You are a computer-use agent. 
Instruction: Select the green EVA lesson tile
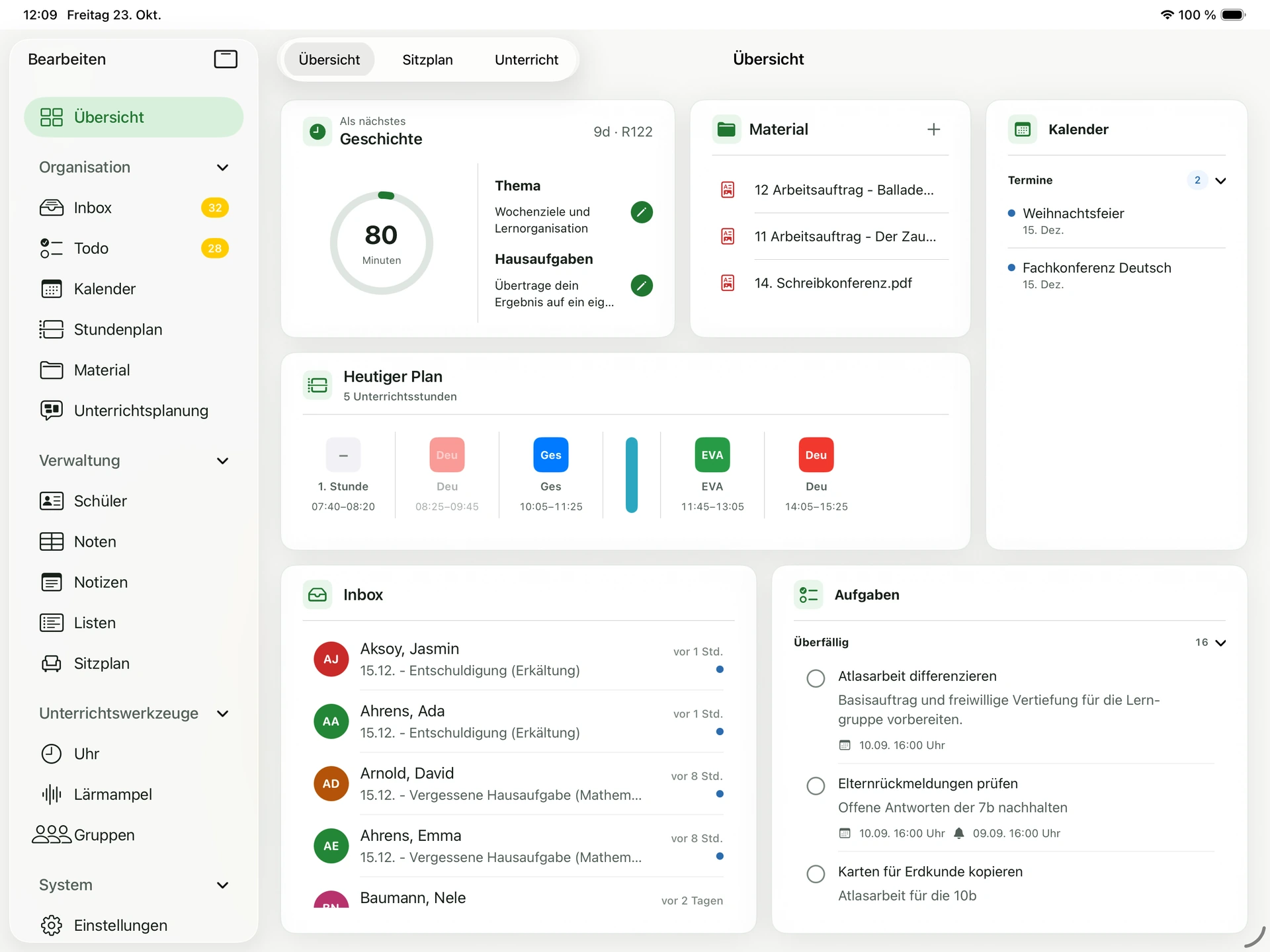712,455
